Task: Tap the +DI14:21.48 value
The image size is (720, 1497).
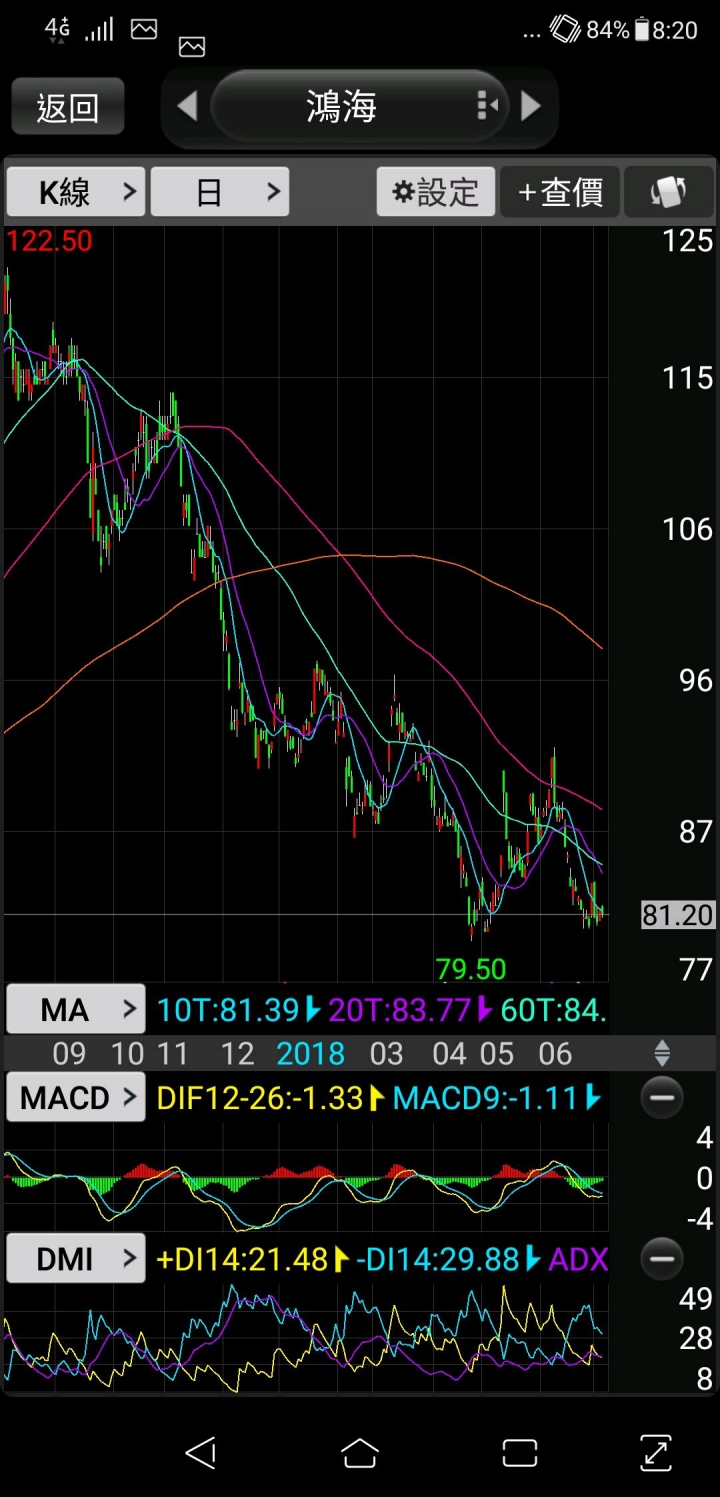Action: coord(242,1258)
